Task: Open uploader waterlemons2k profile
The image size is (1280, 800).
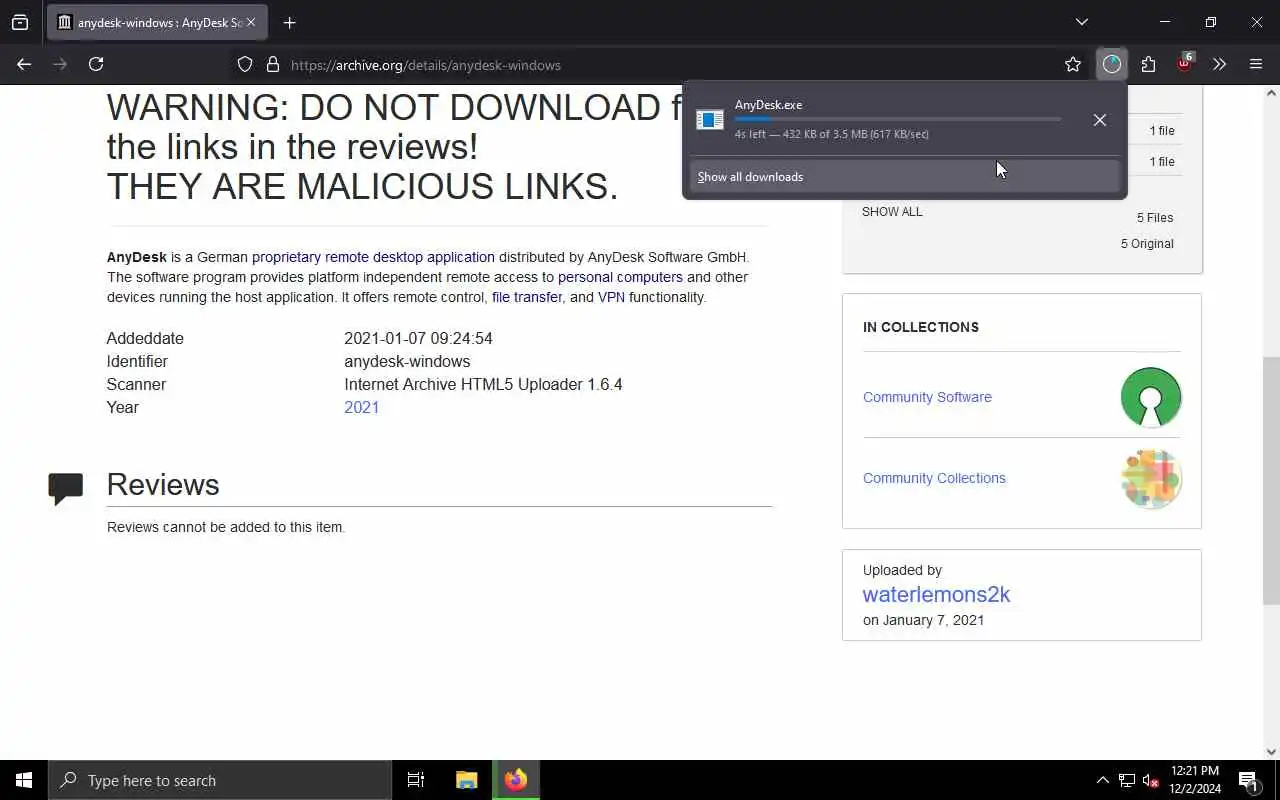Action: (936, 594)
